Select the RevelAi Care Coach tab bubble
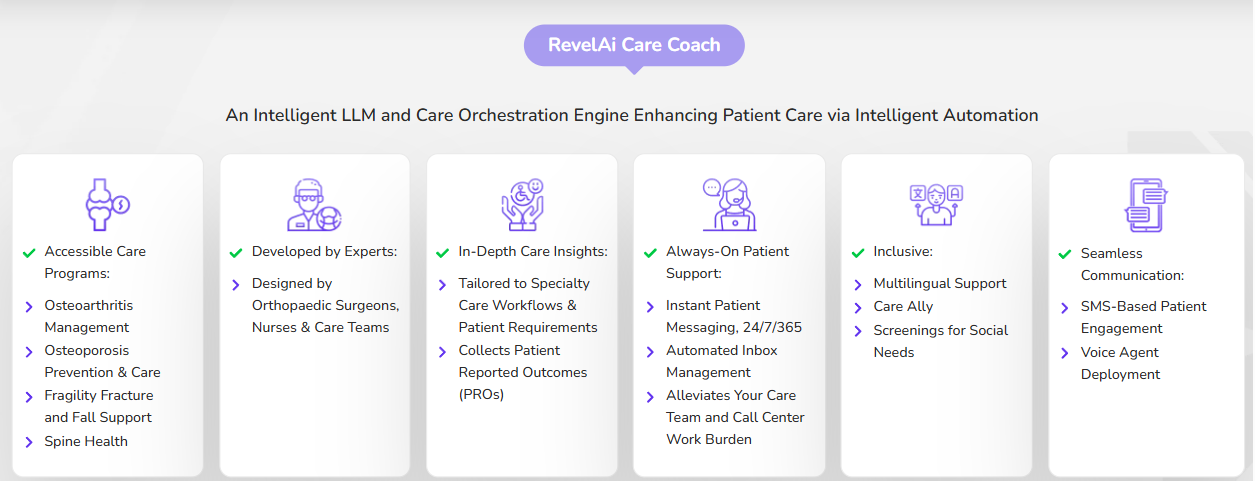This screenshot has height=481, width=1255. click(634, 45)
